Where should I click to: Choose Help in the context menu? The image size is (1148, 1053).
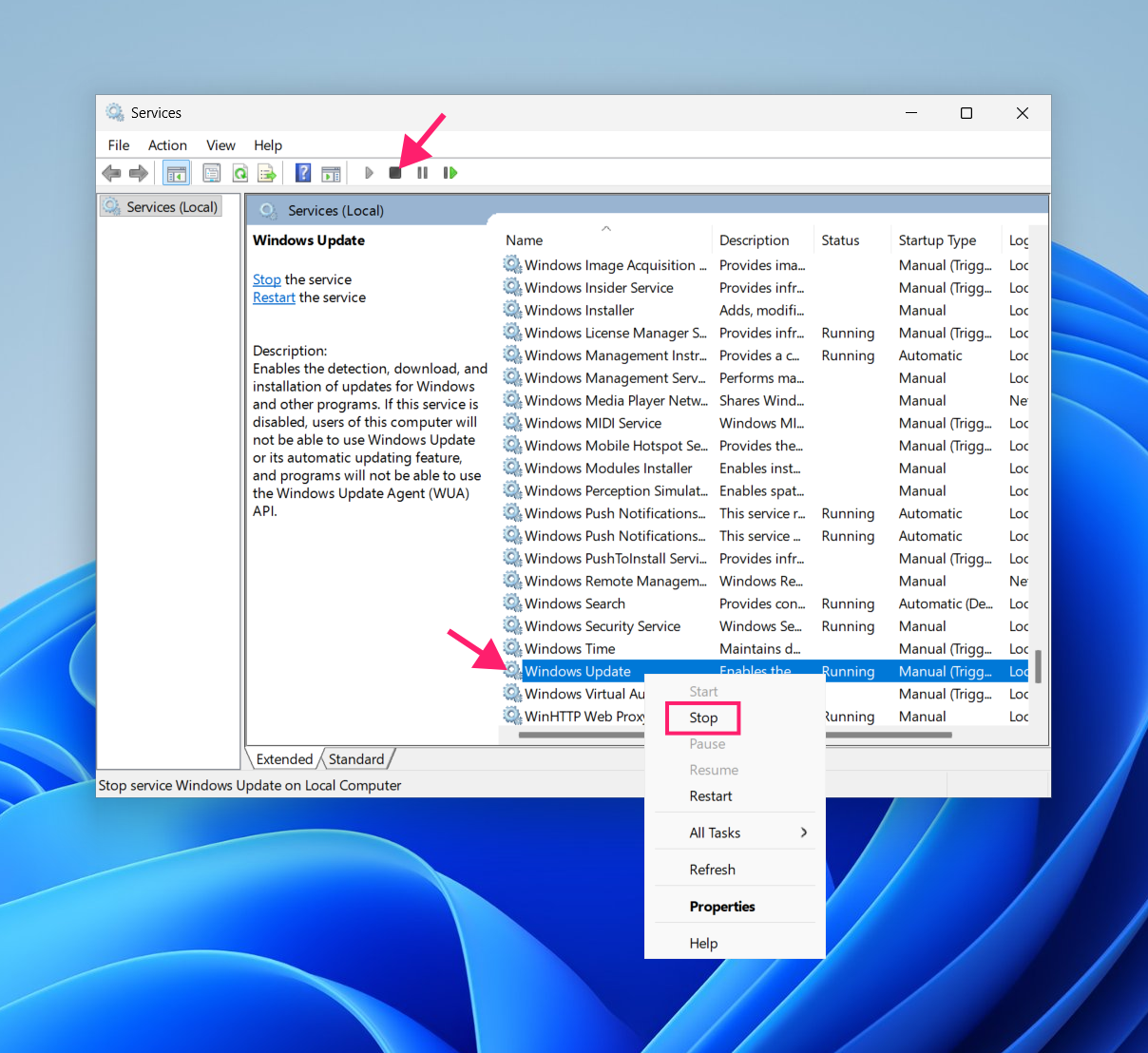pos(703,944)
